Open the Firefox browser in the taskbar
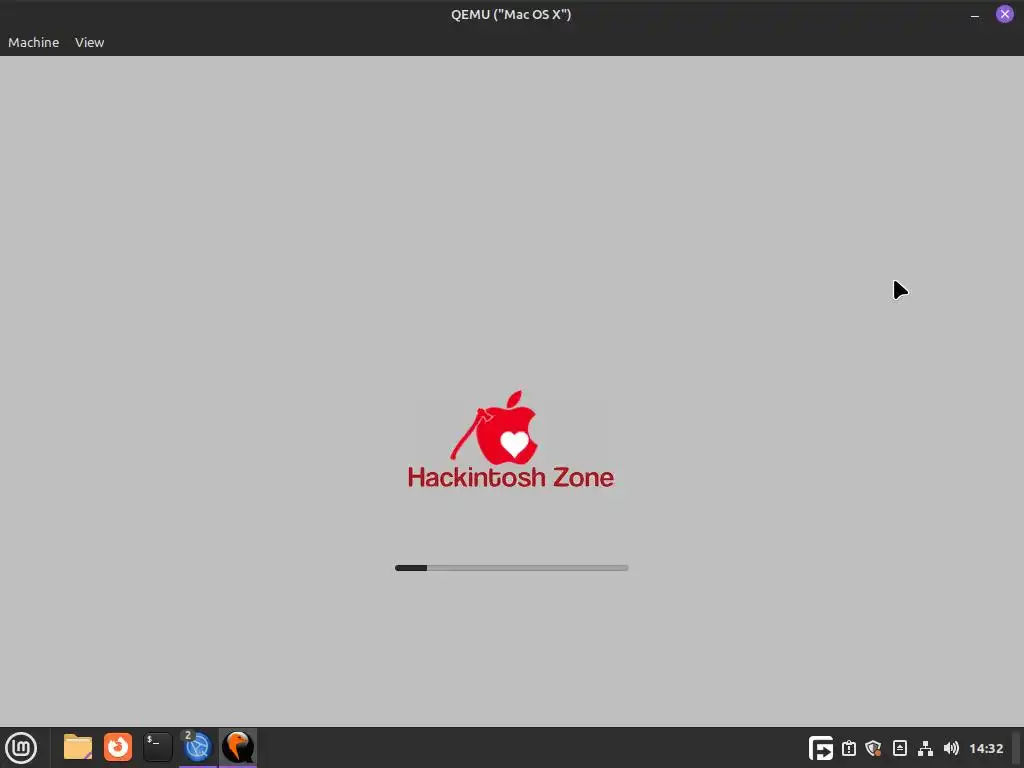This screenshot has width=1024, height=768. [118, 747]
